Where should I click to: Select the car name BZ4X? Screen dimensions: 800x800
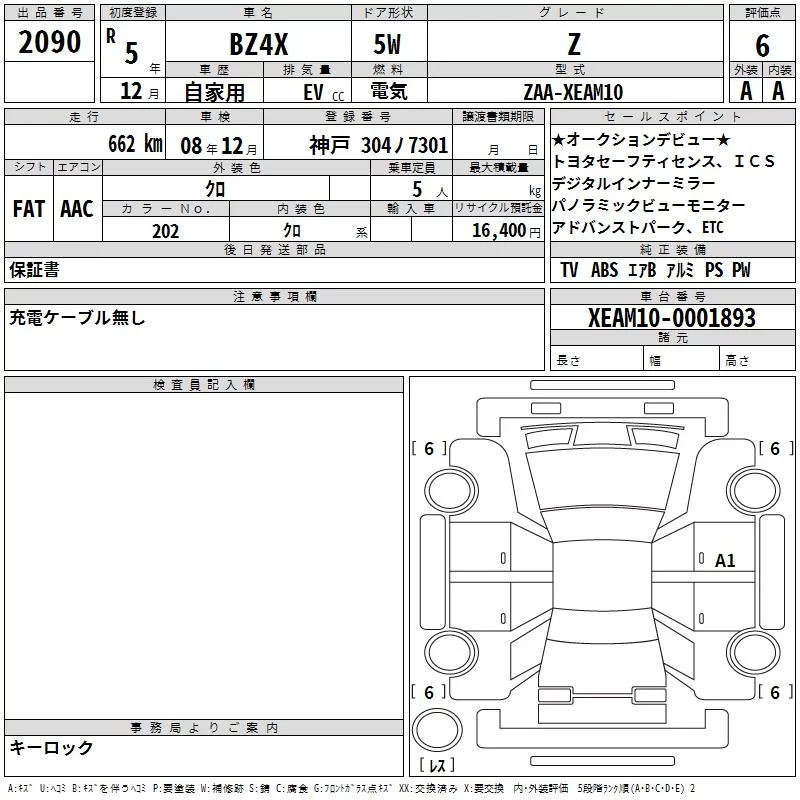(x=258, y=46)
